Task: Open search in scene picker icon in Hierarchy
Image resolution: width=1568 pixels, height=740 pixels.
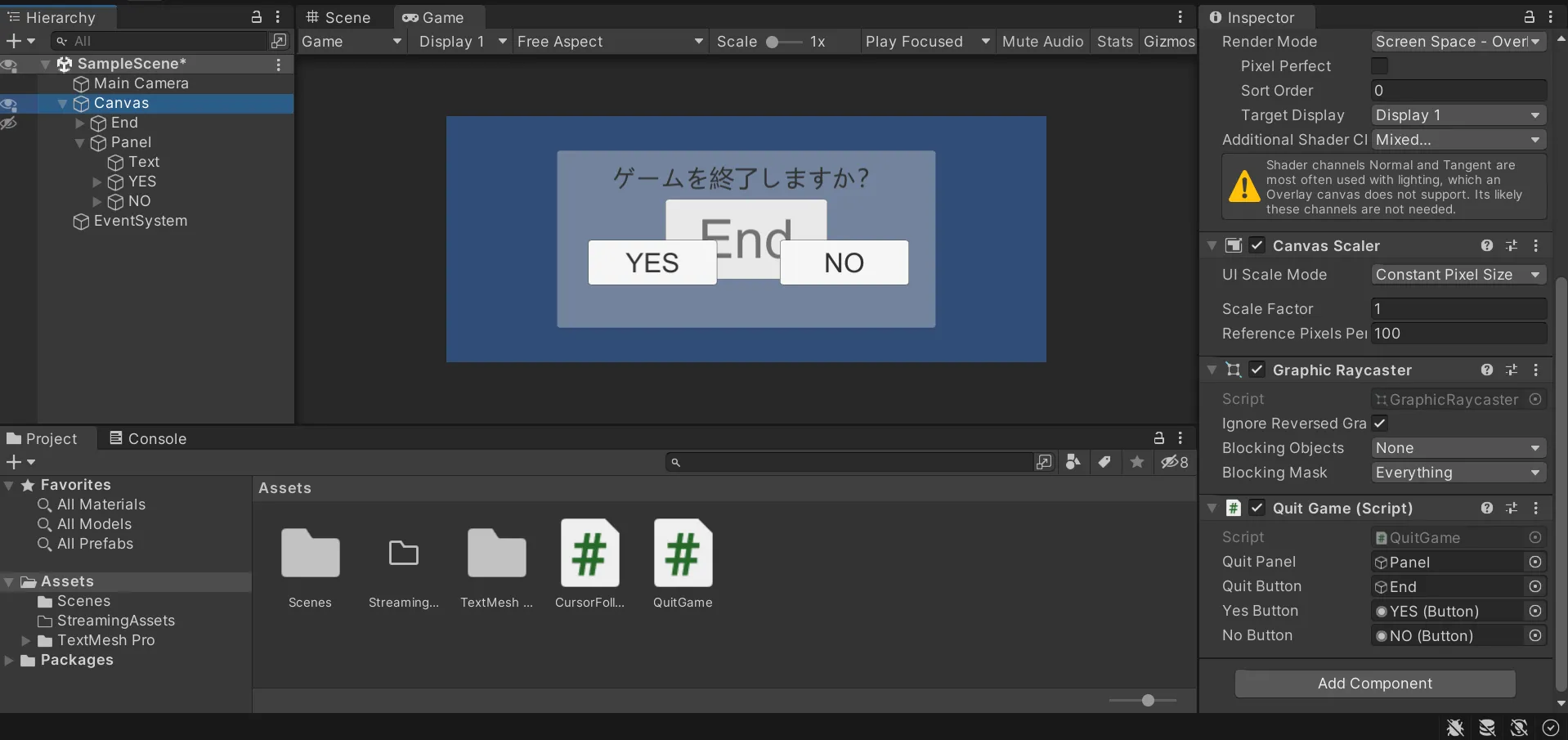Action: (x=279, y=41)
